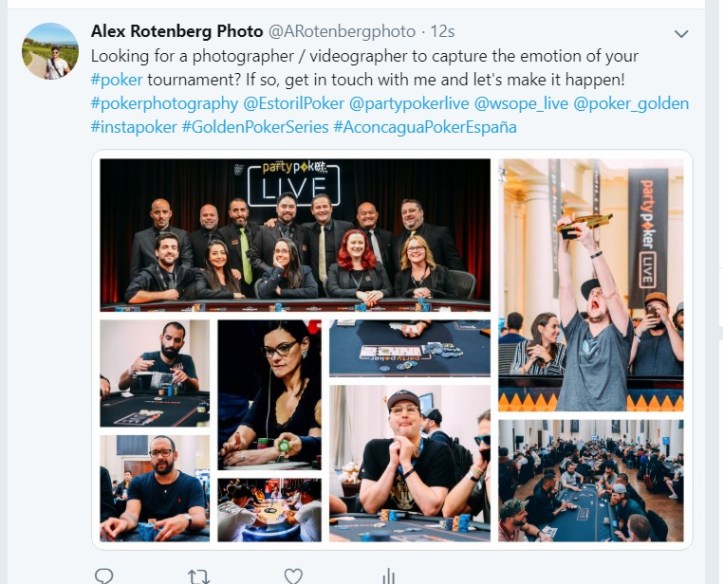Image resolution: width=723 pixels, height=584 pixels.
Task: Open Alex Rotenberg's profile avatar picture
Action: coord(50,51)
